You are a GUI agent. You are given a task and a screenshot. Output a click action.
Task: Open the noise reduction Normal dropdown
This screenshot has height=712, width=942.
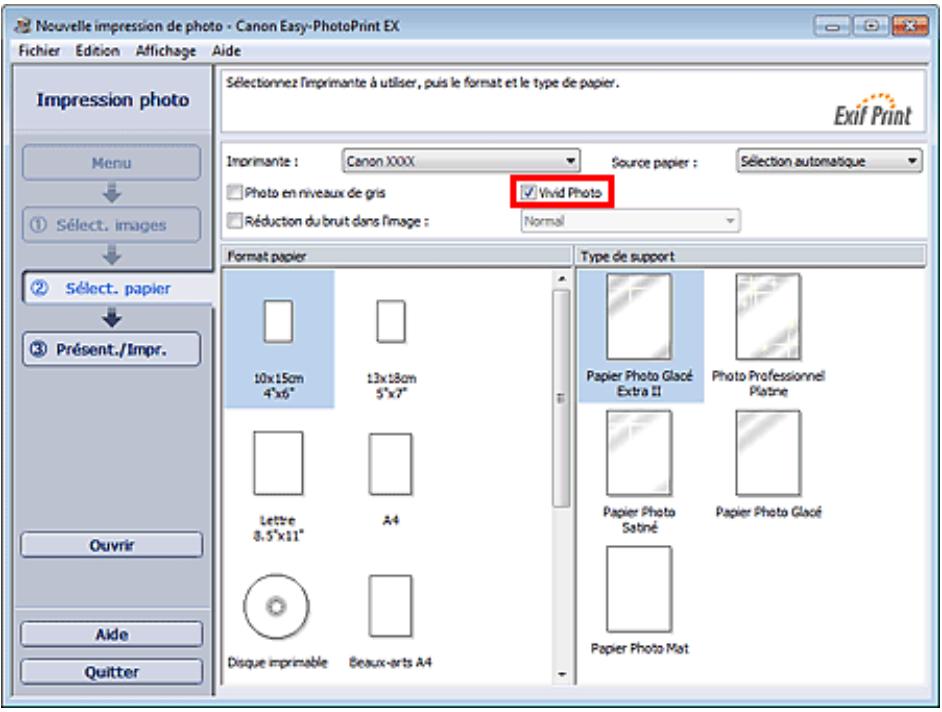(x=630, y=221)
